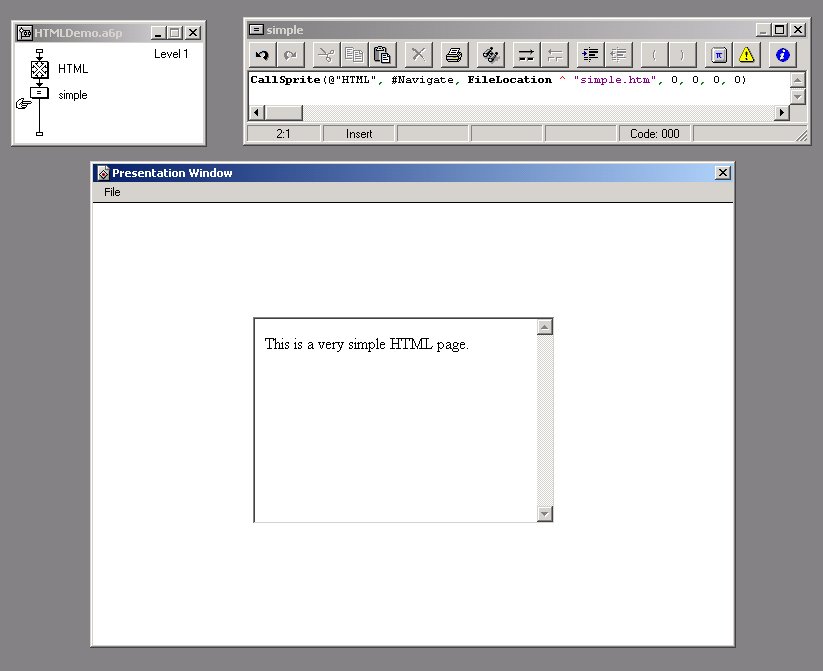Click the greyed Uncomment lines icon
The image size is (823, 671).
(554, 55)
